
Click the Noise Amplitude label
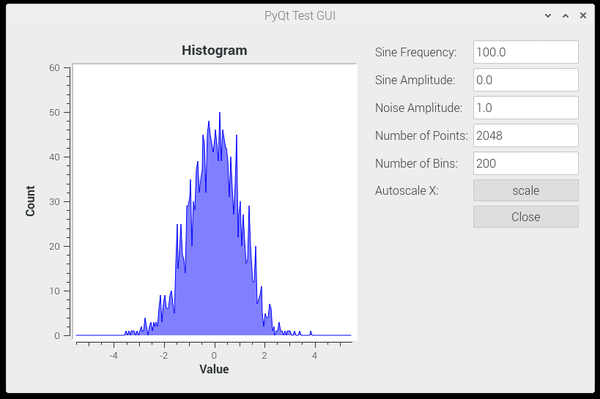click(x=419, y=108)
